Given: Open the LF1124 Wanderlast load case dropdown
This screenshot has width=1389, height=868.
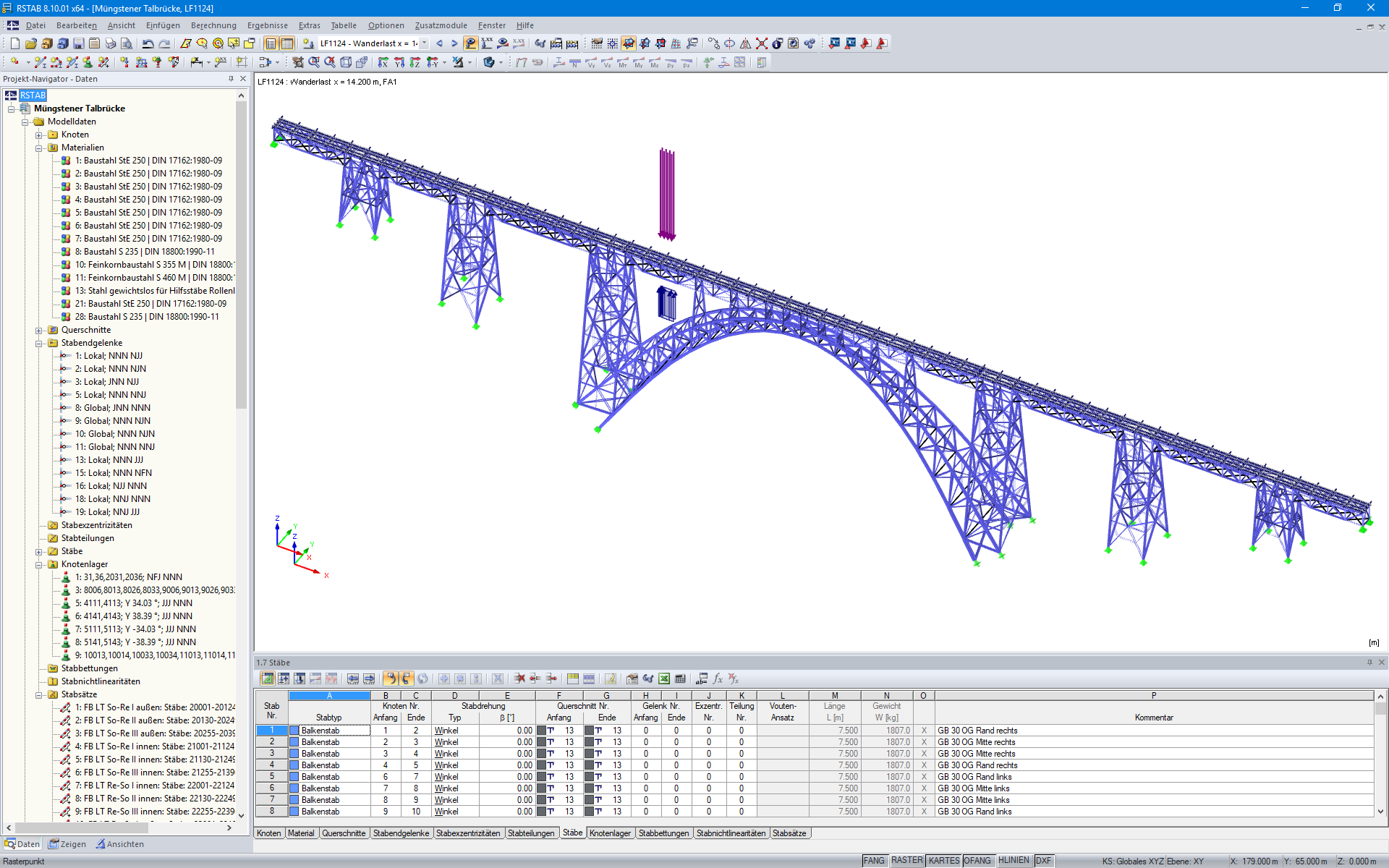Looking at the screenshot, I should pos(423,43).
